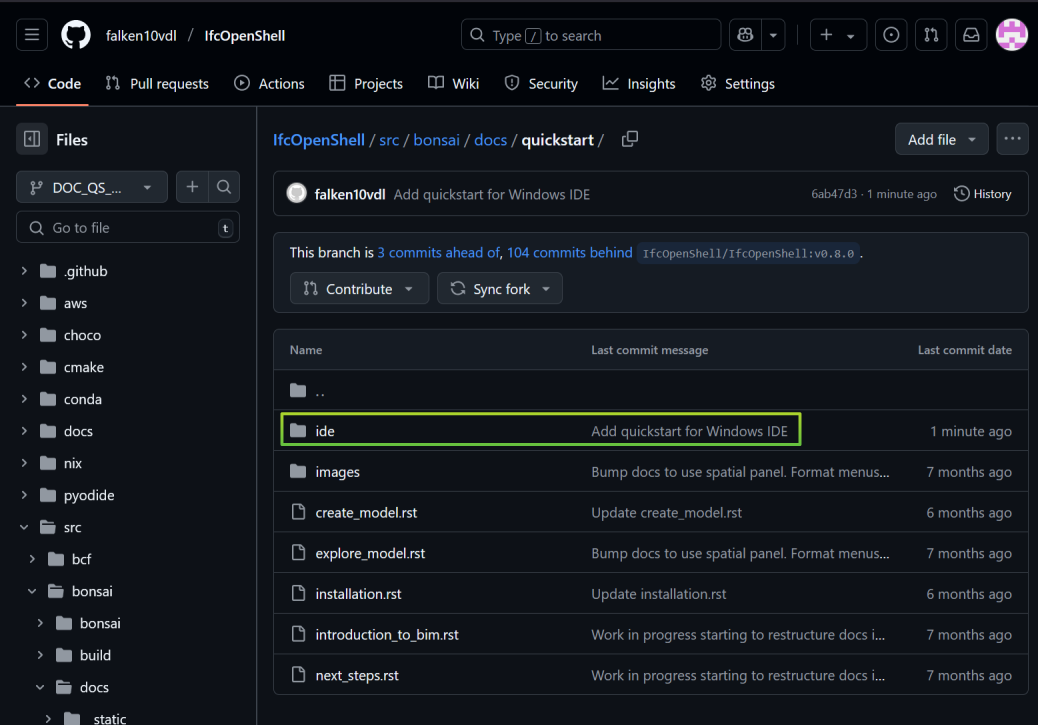Open the Contribute dropdown
Viewport: 1038px width, 725px height.
[359, 289]
